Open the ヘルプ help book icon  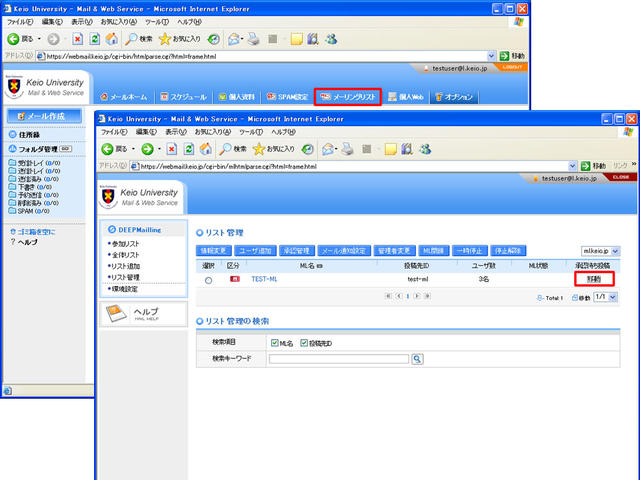120,314
